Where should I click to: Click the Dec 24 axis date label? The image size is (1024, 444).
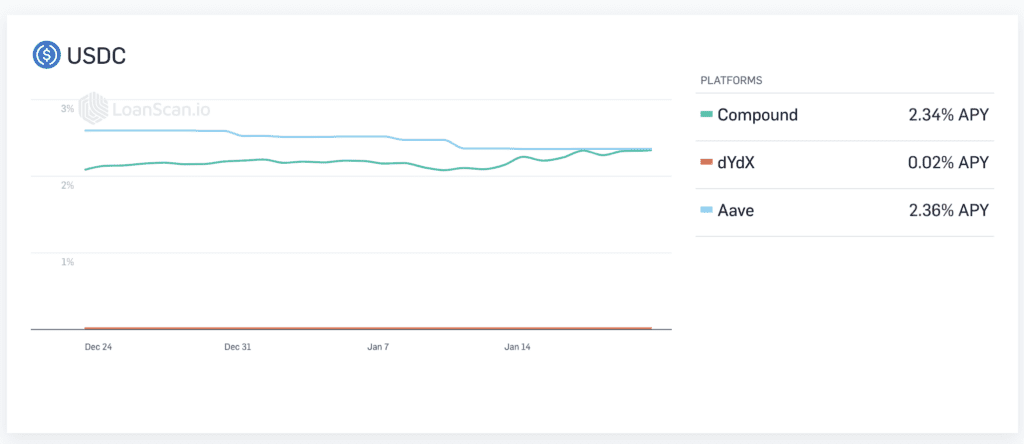[x=97, y=347]
